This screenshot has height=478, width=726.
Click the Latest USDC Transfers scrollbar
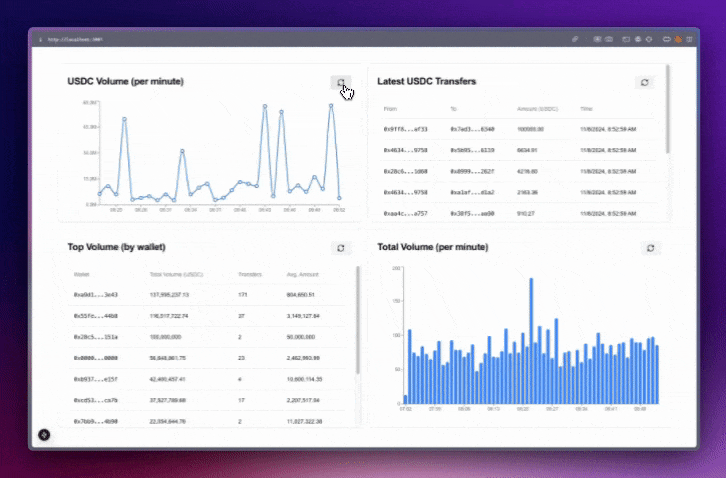(668, 109)
